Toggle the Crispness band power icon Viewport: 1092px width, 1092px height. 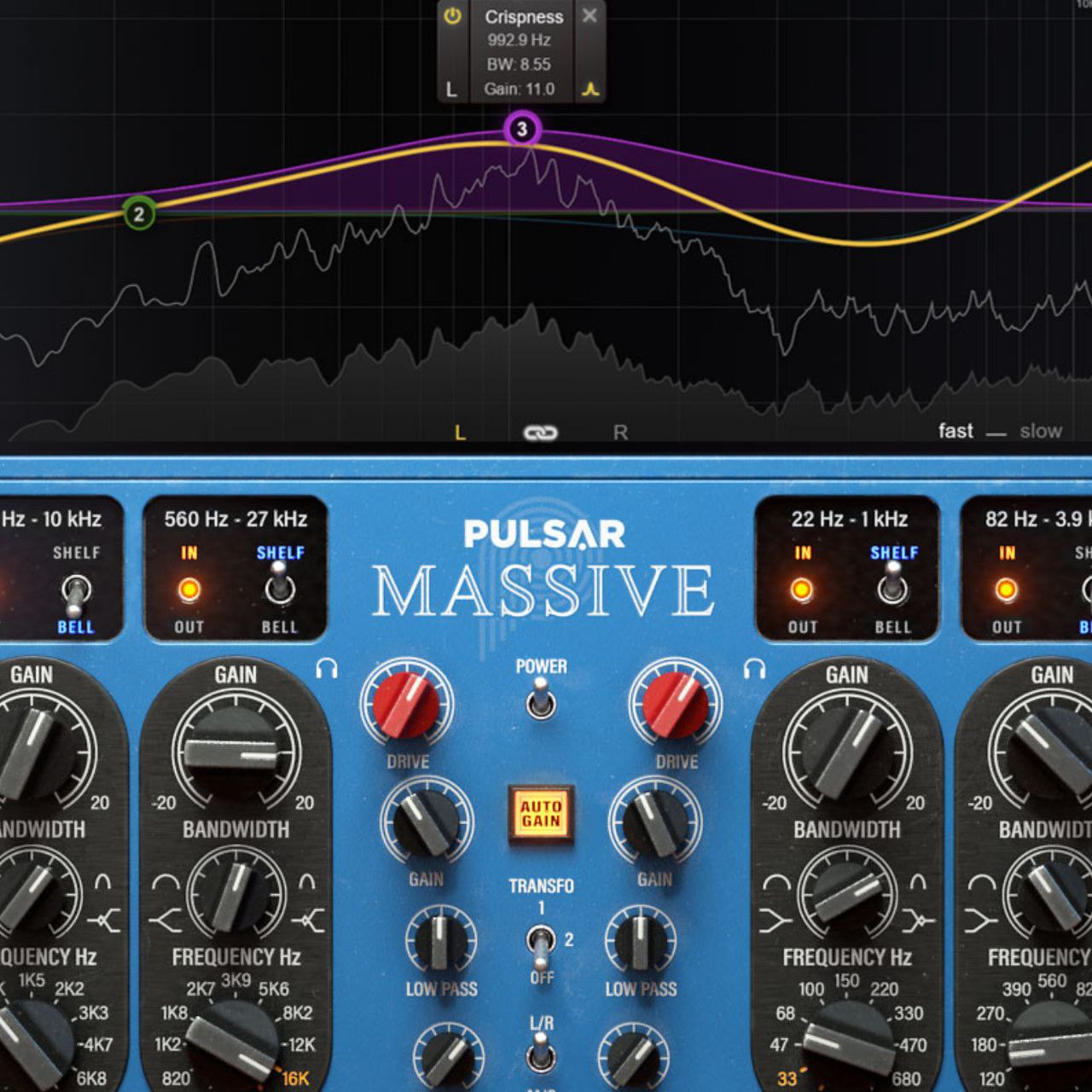point(452,15)
